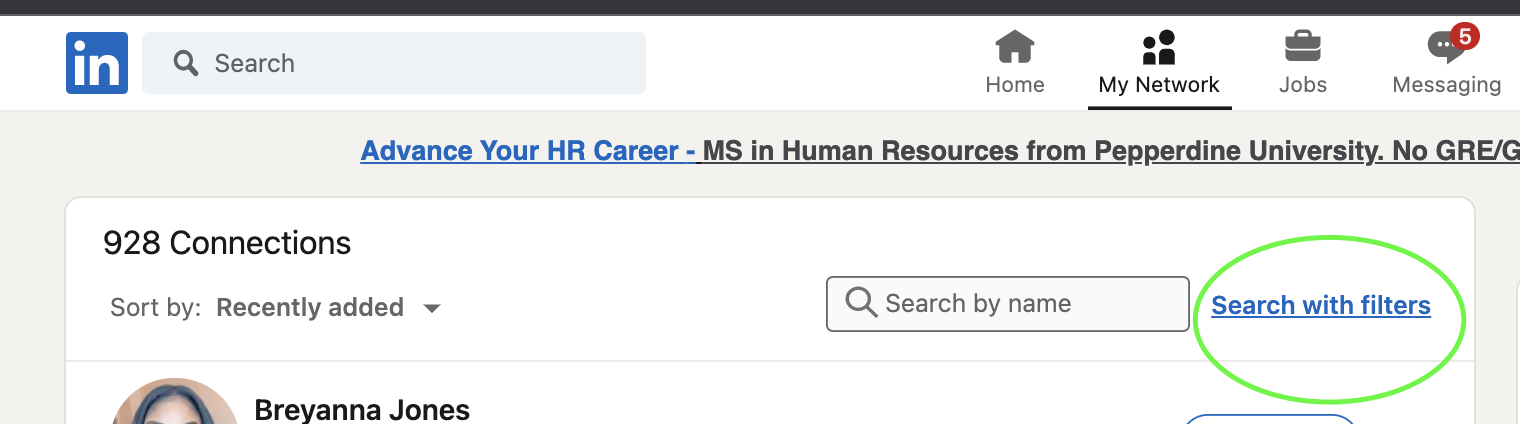Viewport: 1520px width, 424px height.
Task: Click the Search with filters link
Action: (x=1321, y=305)
